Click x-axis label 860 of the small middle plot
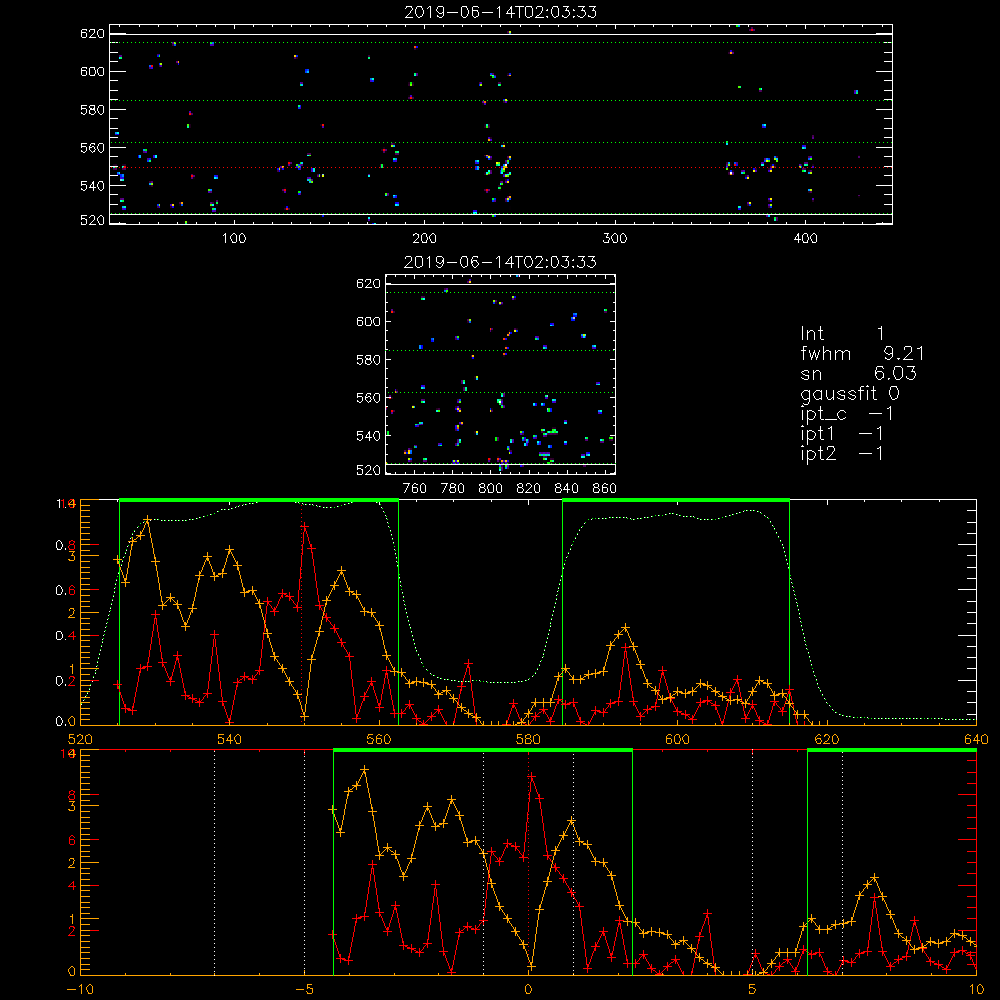The image size is (1000, 1000). [x=605, y=489]
